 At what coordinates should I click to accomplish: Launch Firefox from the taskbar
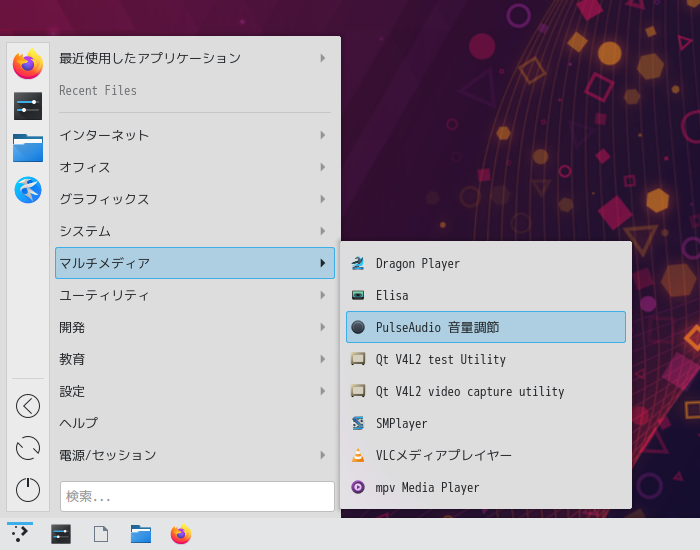tap(181, 534)
